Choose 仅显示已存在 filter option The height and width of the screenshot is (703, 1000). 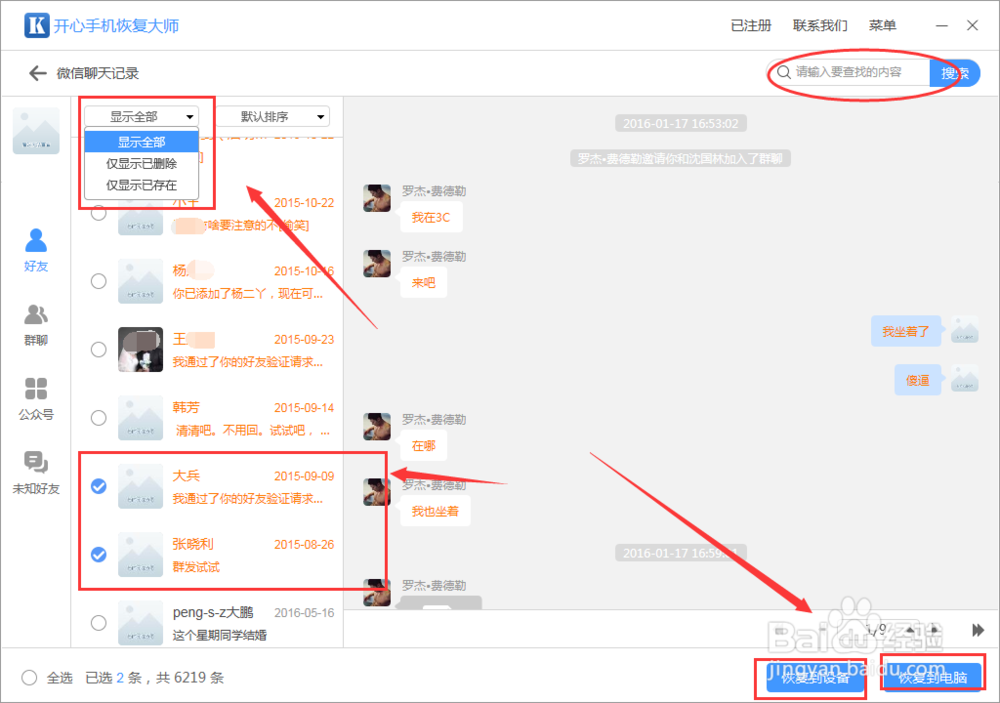[x=142, y=185]
